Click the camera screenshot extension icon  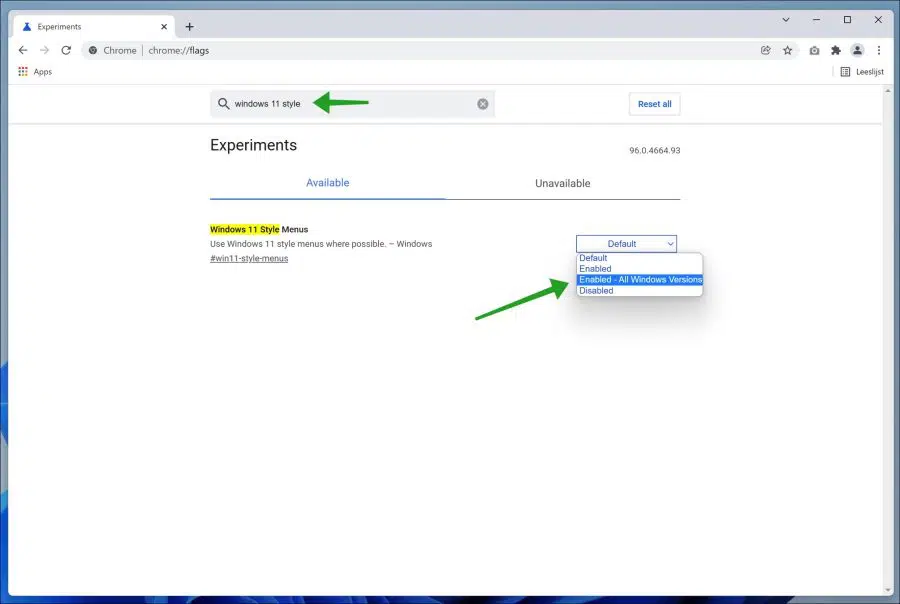[814, 51]
